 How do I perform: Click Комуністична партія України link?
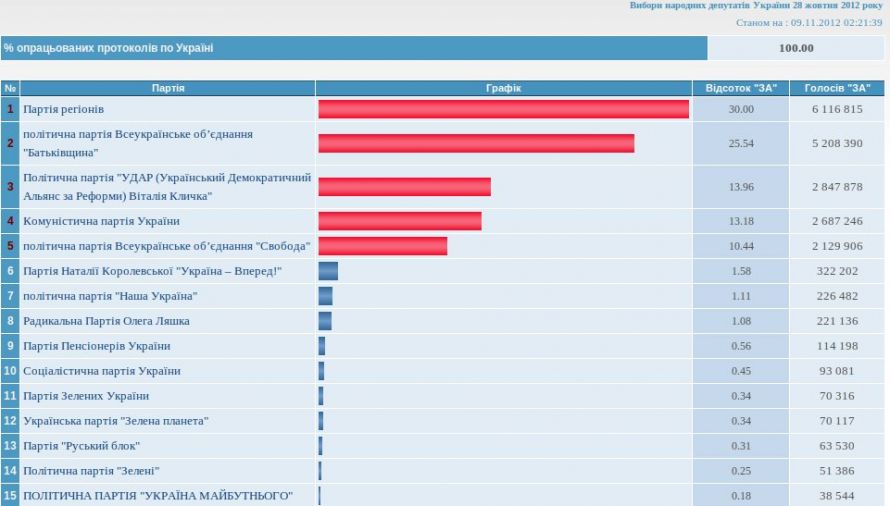tap(101, 221)
